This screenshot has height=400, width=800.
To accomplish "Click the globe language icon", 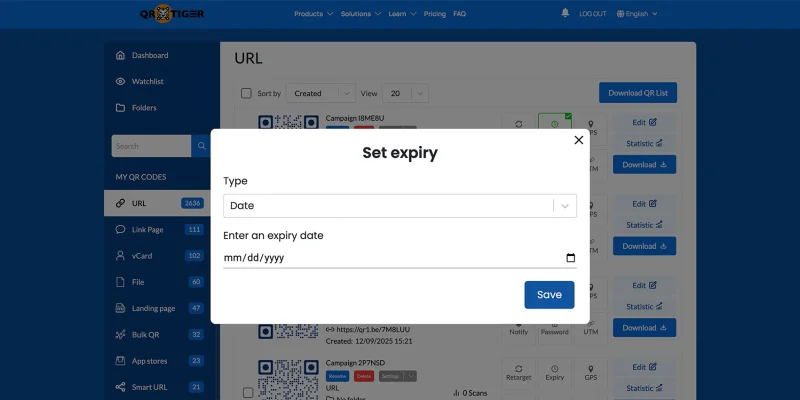I will point(620,14).
